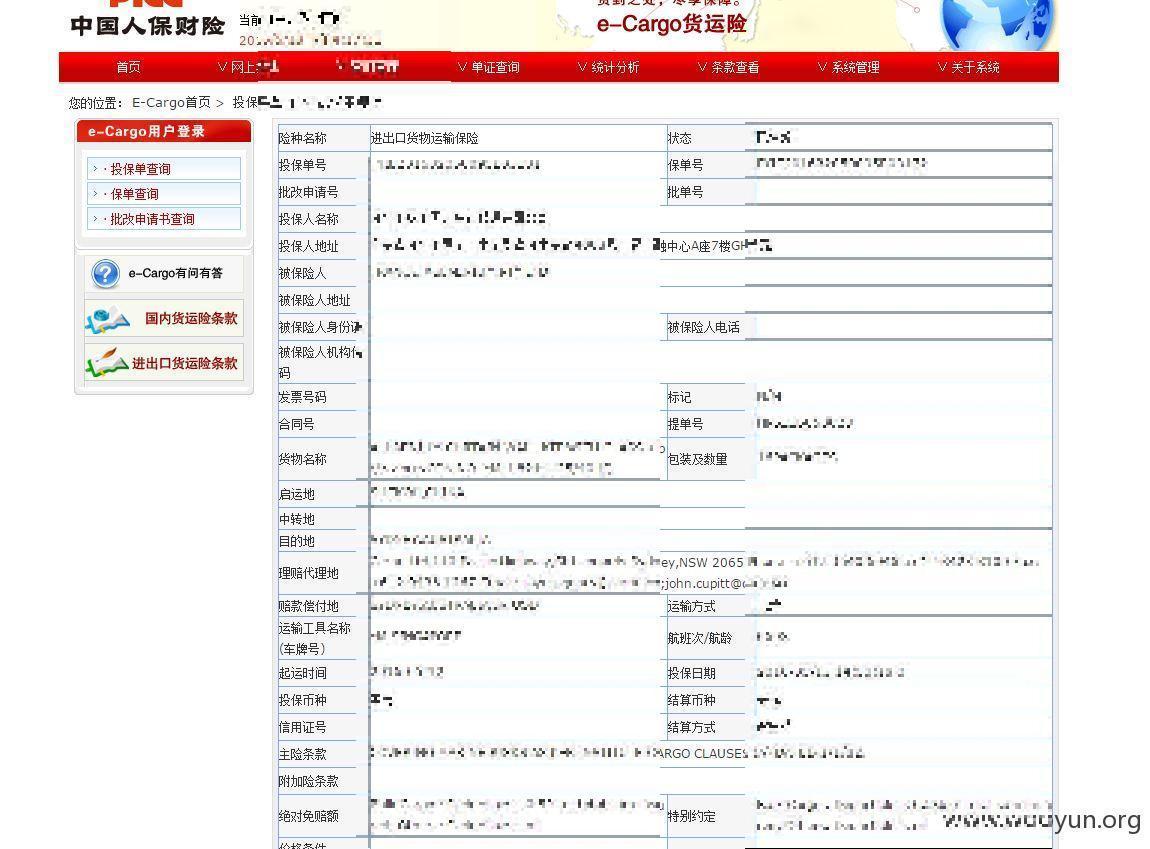Click the 结算方式 label
The image size is (1150, 849).
[x=692, y=727]
